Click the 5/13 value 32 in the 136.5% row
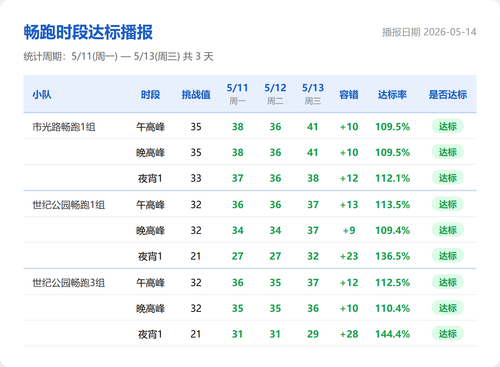Viewport: 500px width, 367px height. tap(313, 256)
